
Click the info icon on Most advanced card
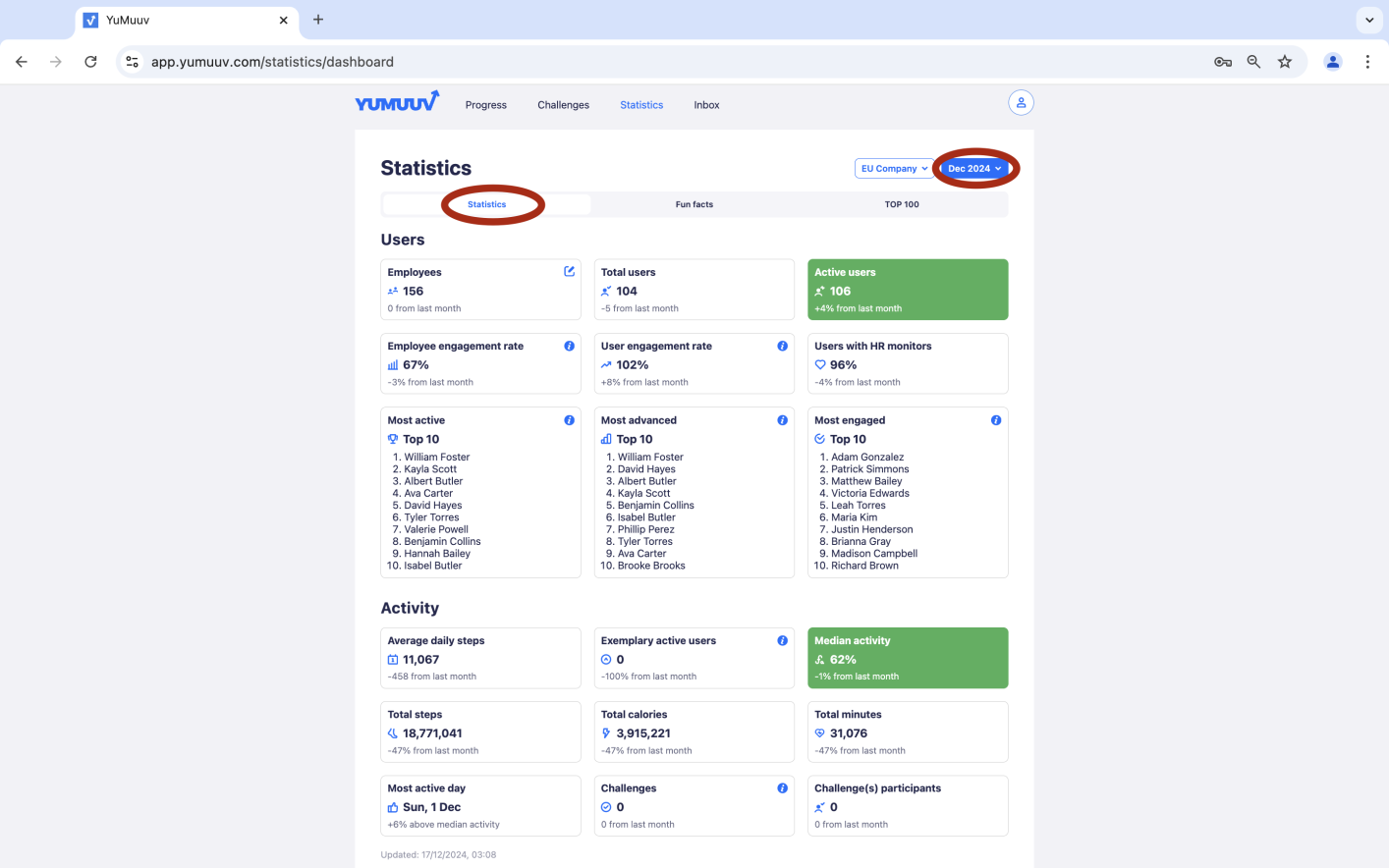[782, 419]
